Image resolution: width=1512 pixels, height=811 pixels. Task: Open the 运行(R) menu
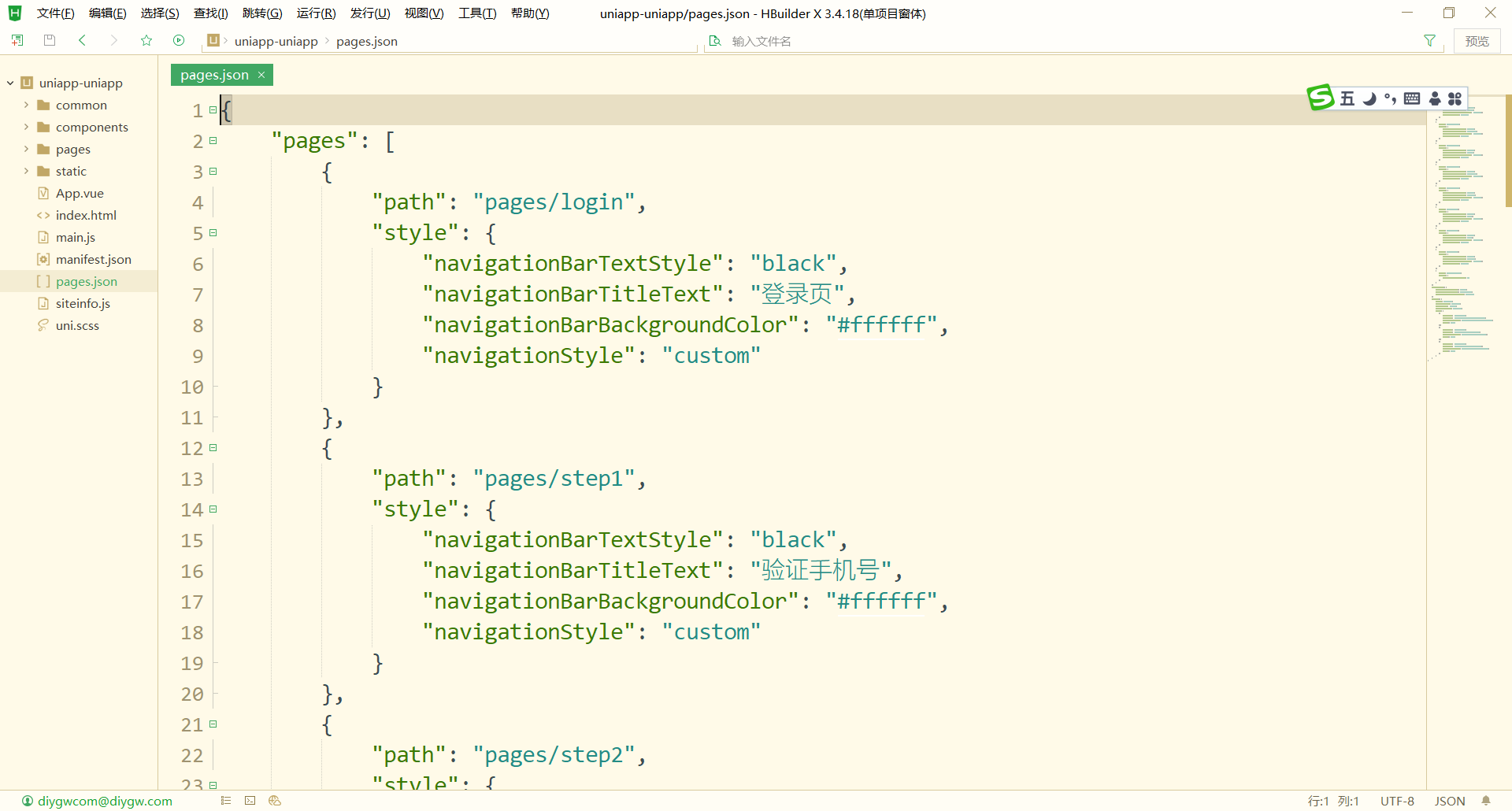pos(317,13)
